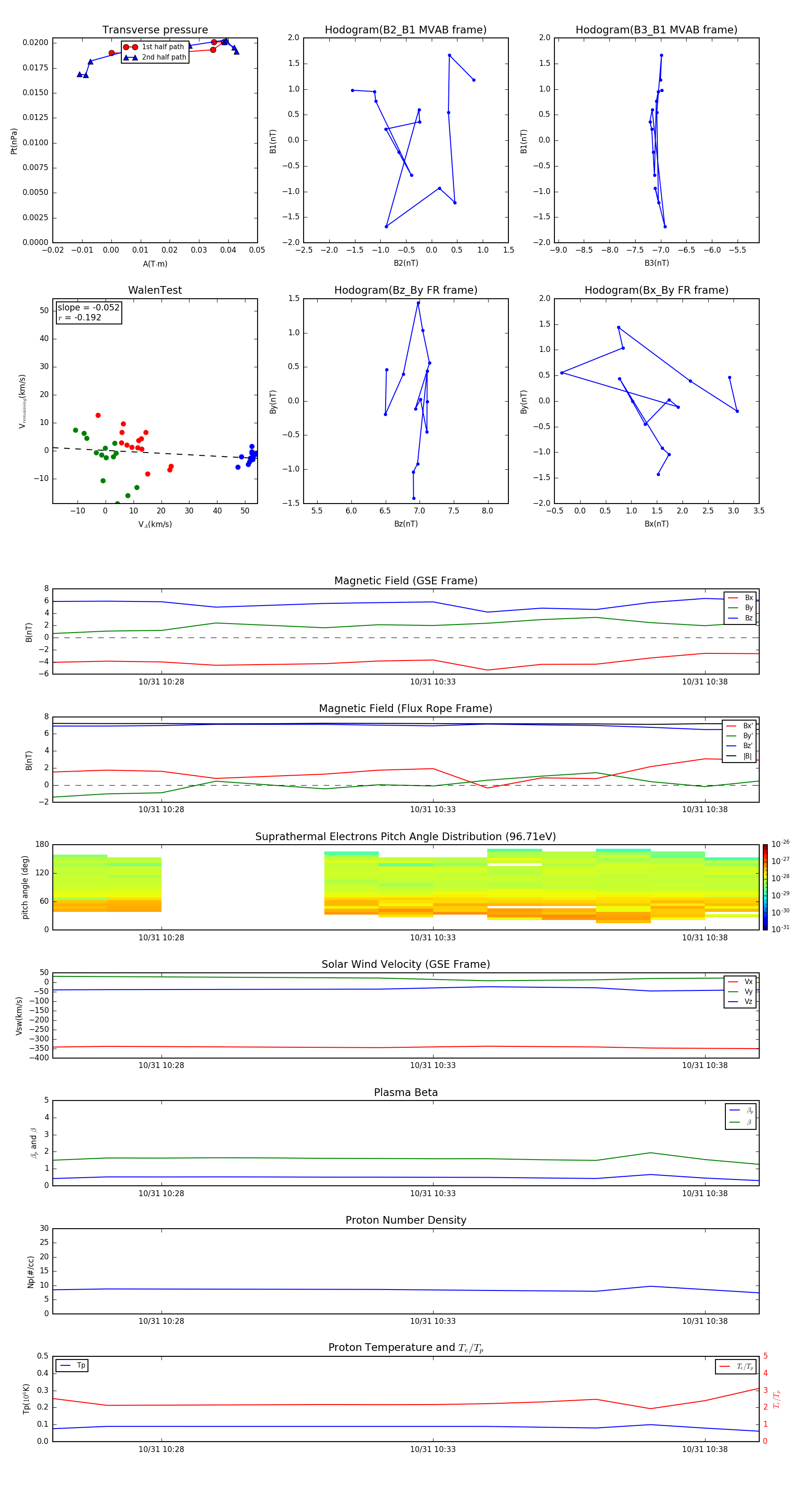This screenshot has height=1489, width=812.
Task: Click the Bz' legend entry in Flux Rope plot
Action: tap(740, 746)
